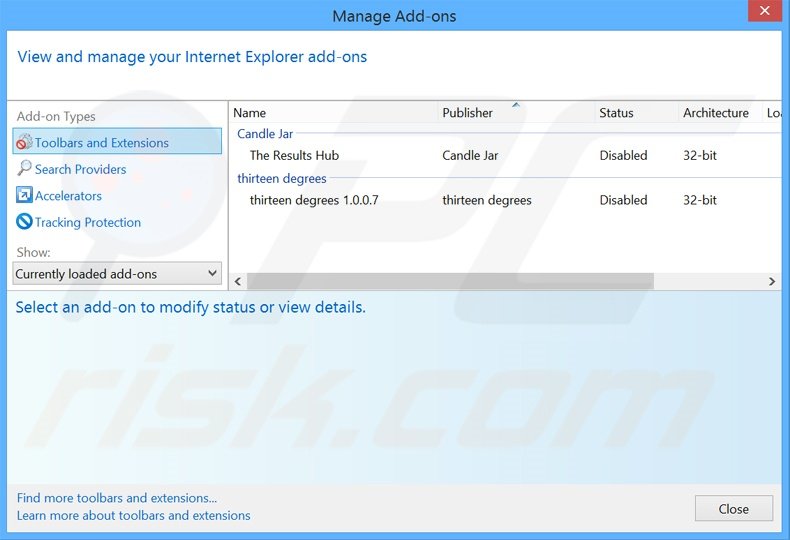Image resolution: width=790 pixels, height=540 pixels.
Task: Open Find more toolbars and extensions link
Action: click(x=117, y=498)
